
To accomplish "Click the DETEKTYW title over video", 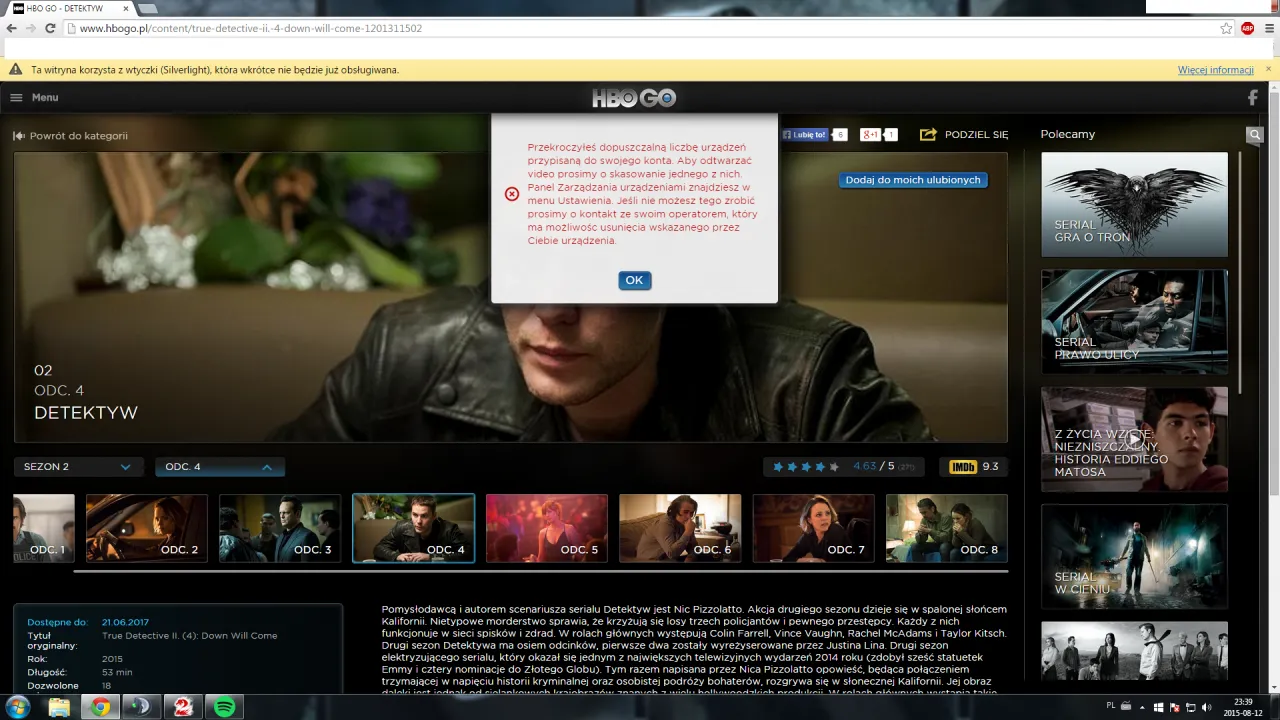I will [x=86, y=413].
